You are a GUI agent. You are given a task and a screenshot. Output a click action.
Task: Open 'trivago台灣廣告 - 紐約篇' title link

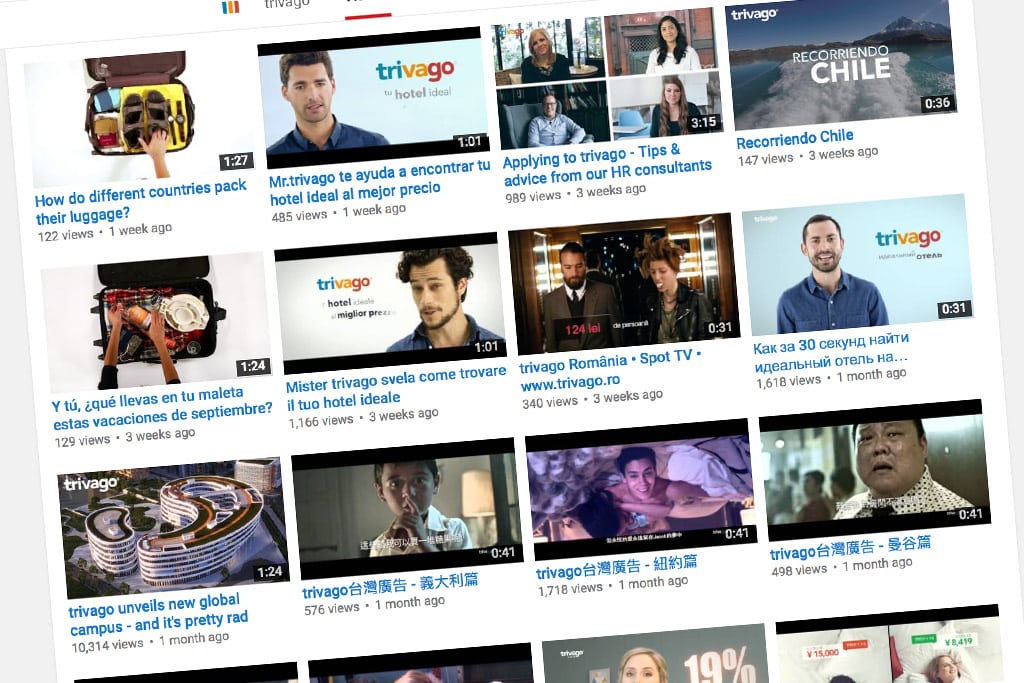616,567
